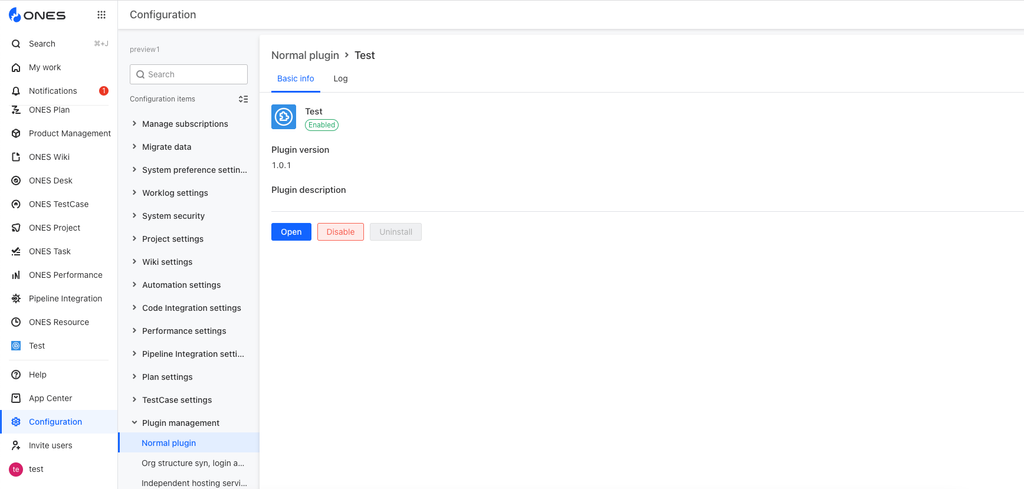Click the ONES Wiki icon
Viewport: 1024px width, 489px height.
[x=16, y=157]
